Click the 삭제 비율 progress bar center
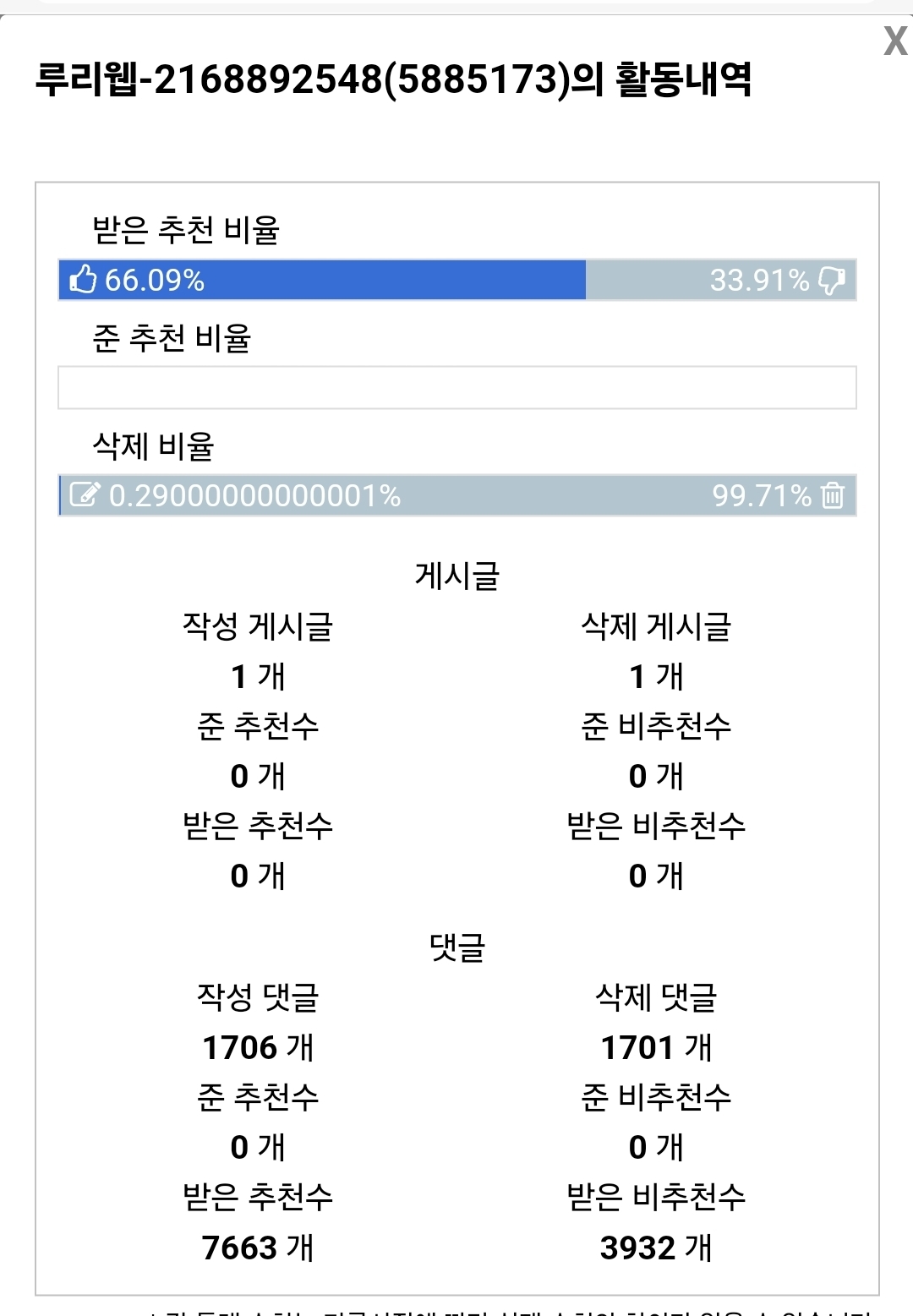Image resolution: width=913 pixels, height=1316 pixels. (x=456, y=495)
